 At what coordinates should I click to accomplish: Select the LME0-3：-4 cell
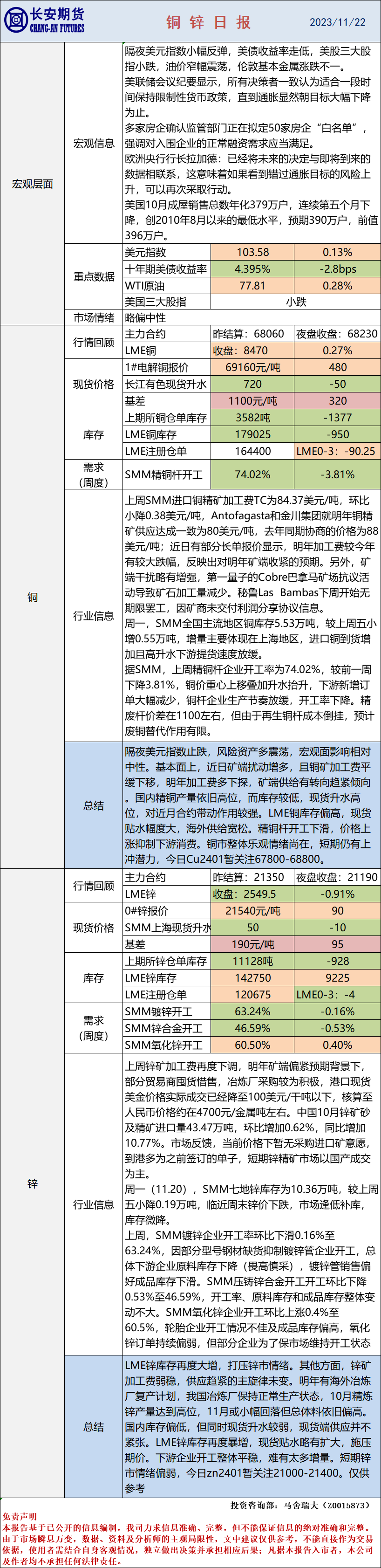(337, 995)
